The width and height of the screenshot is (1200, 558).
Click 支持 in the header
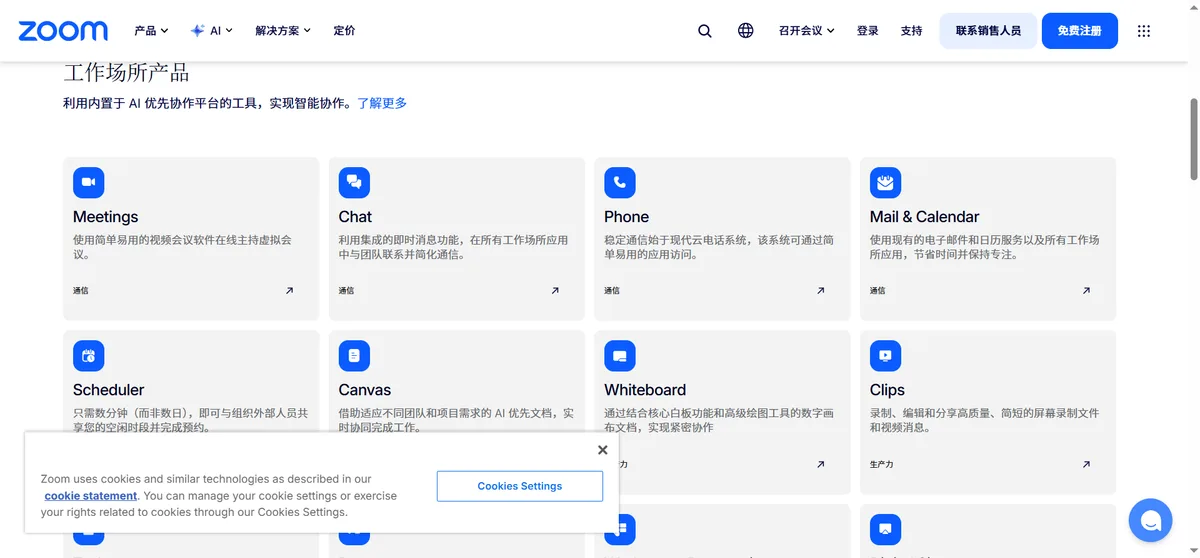[x=911, y=31]
